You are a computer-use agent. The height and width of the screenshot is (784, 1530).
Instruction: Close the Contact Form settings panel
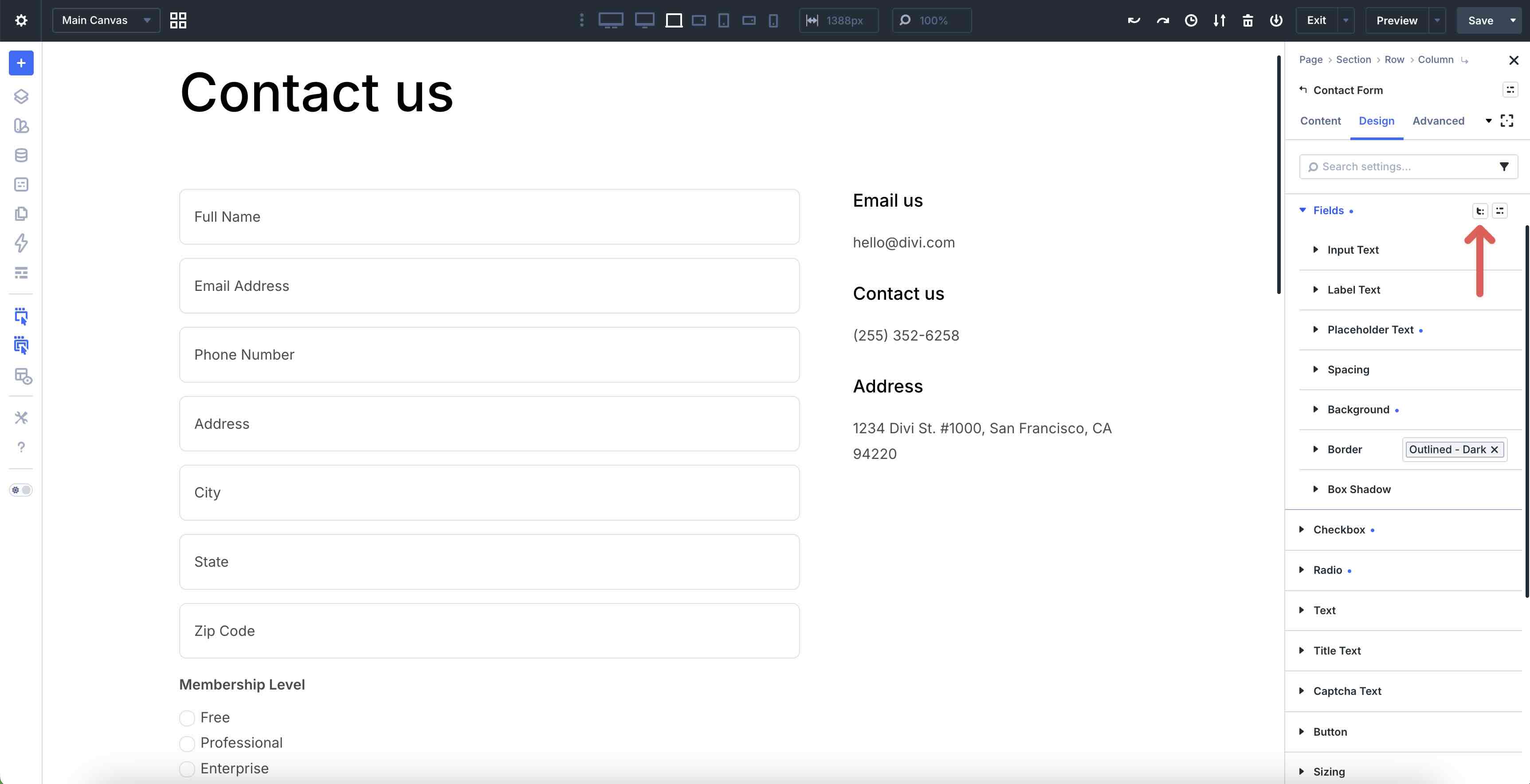(x=1513, y=60)
